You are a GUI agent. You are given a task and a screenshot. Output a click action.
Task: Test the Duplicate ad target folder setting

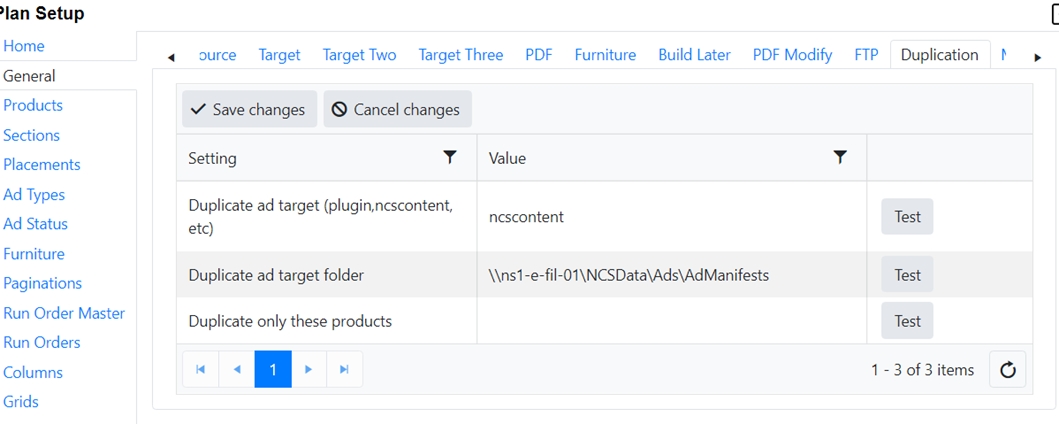[907, 275]
